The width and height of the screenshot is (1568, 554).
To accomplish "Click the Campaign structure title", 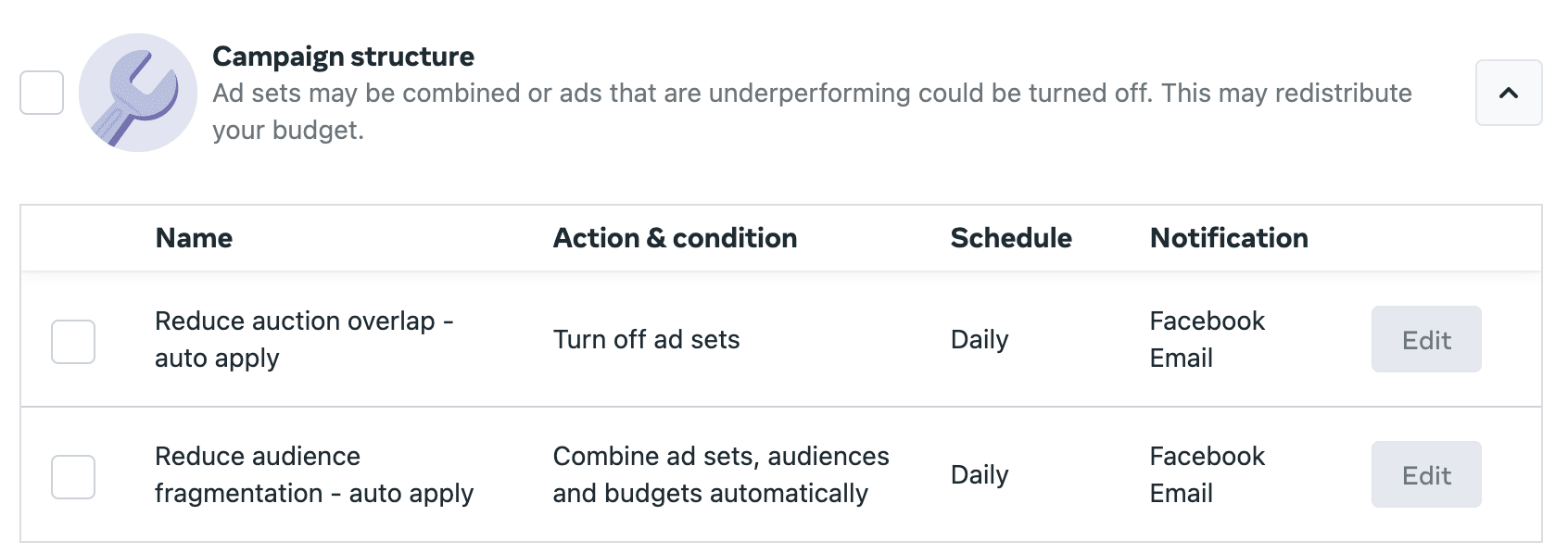I will click(x=343, y=56).
